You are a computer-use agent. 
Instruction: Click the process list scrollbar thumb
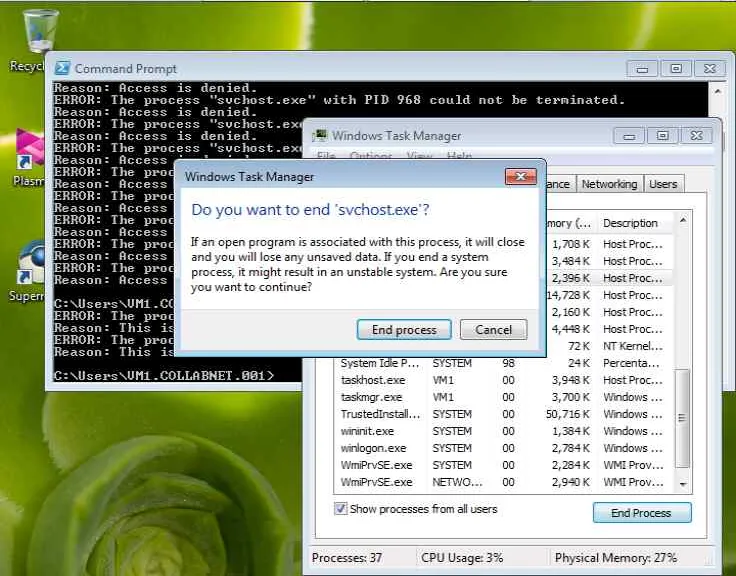tap(682, 418)
